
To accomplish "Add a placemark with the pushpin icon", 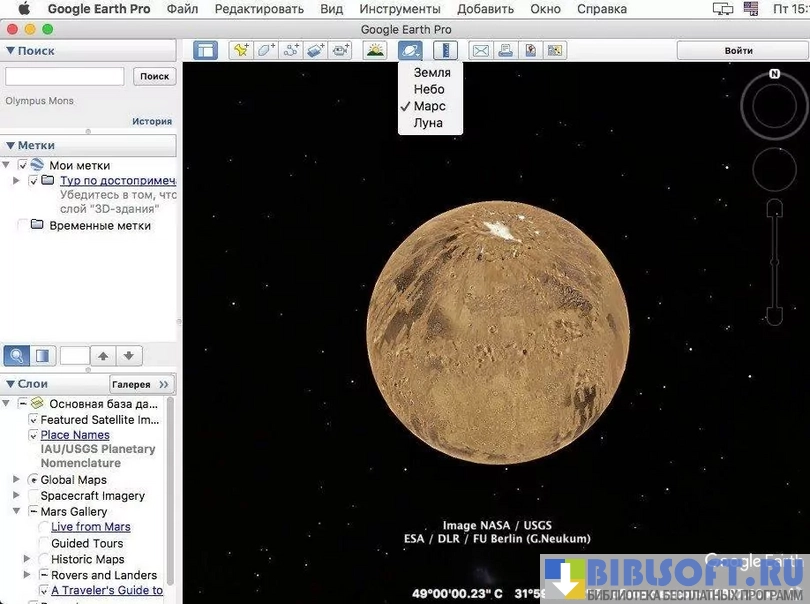I will (x=240, y=50).
